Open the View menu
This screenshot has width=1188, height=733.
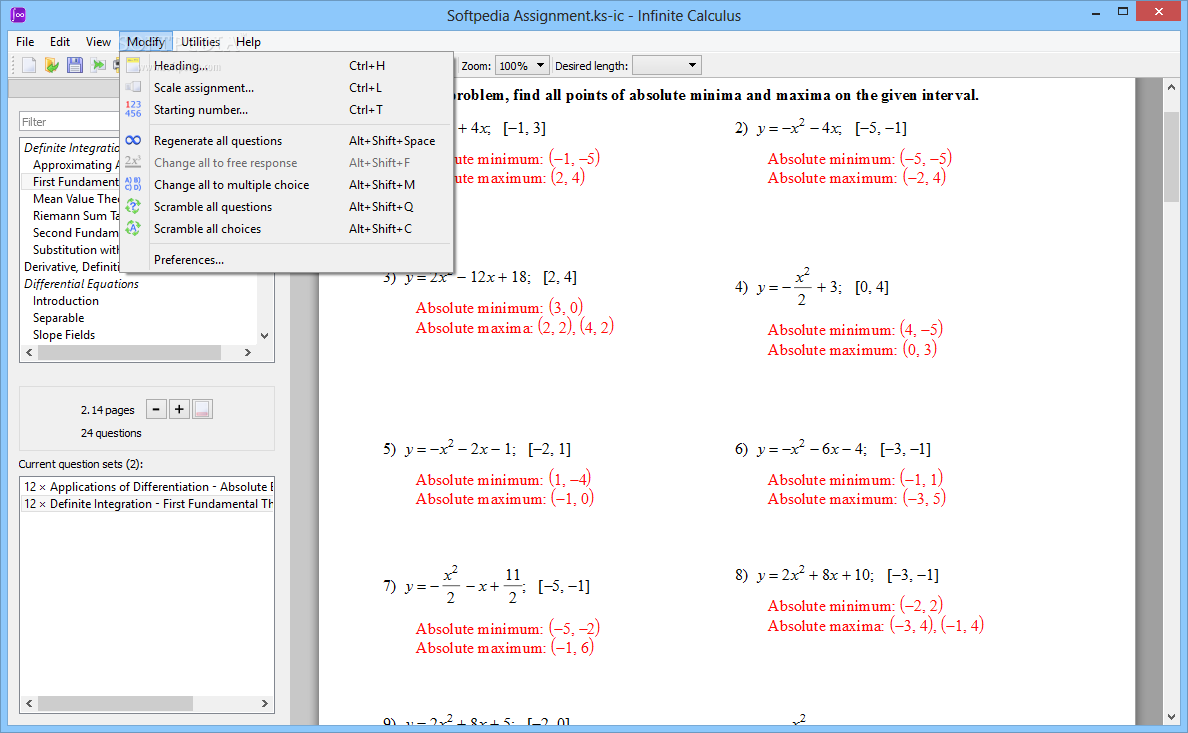(98, 42)
